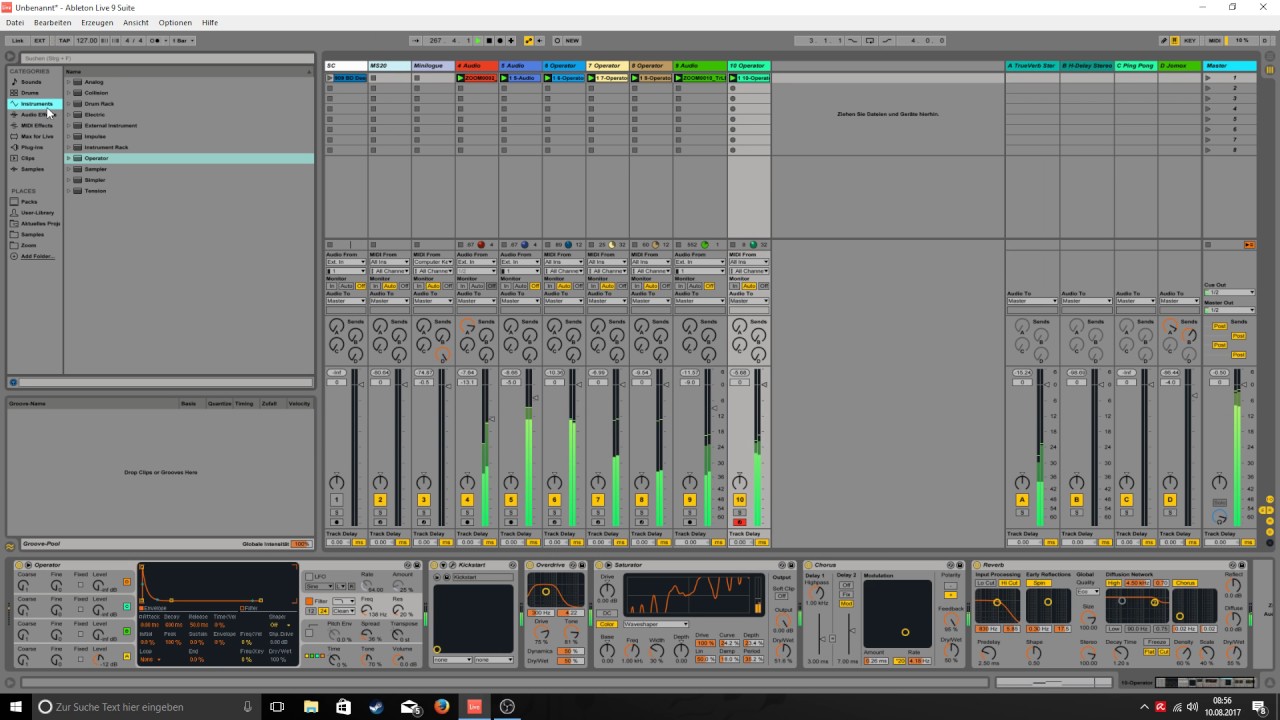This screenshot has height=720, width=1280.
Task: Enable the Operator LFO checkbox
Action: 309,577
